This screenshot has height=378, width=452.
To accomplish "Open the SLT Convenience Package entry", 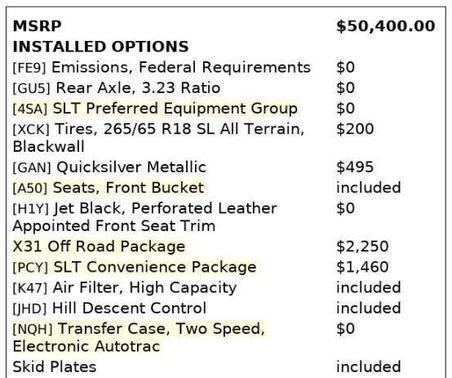I will tap(135, 267).
